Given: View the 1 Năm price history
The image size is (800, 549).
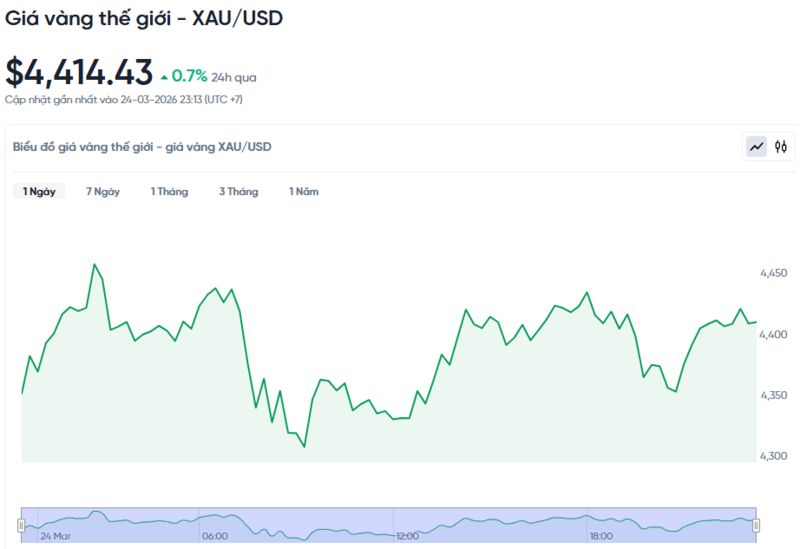Looking at the screenshot, I should coord(304,191).
